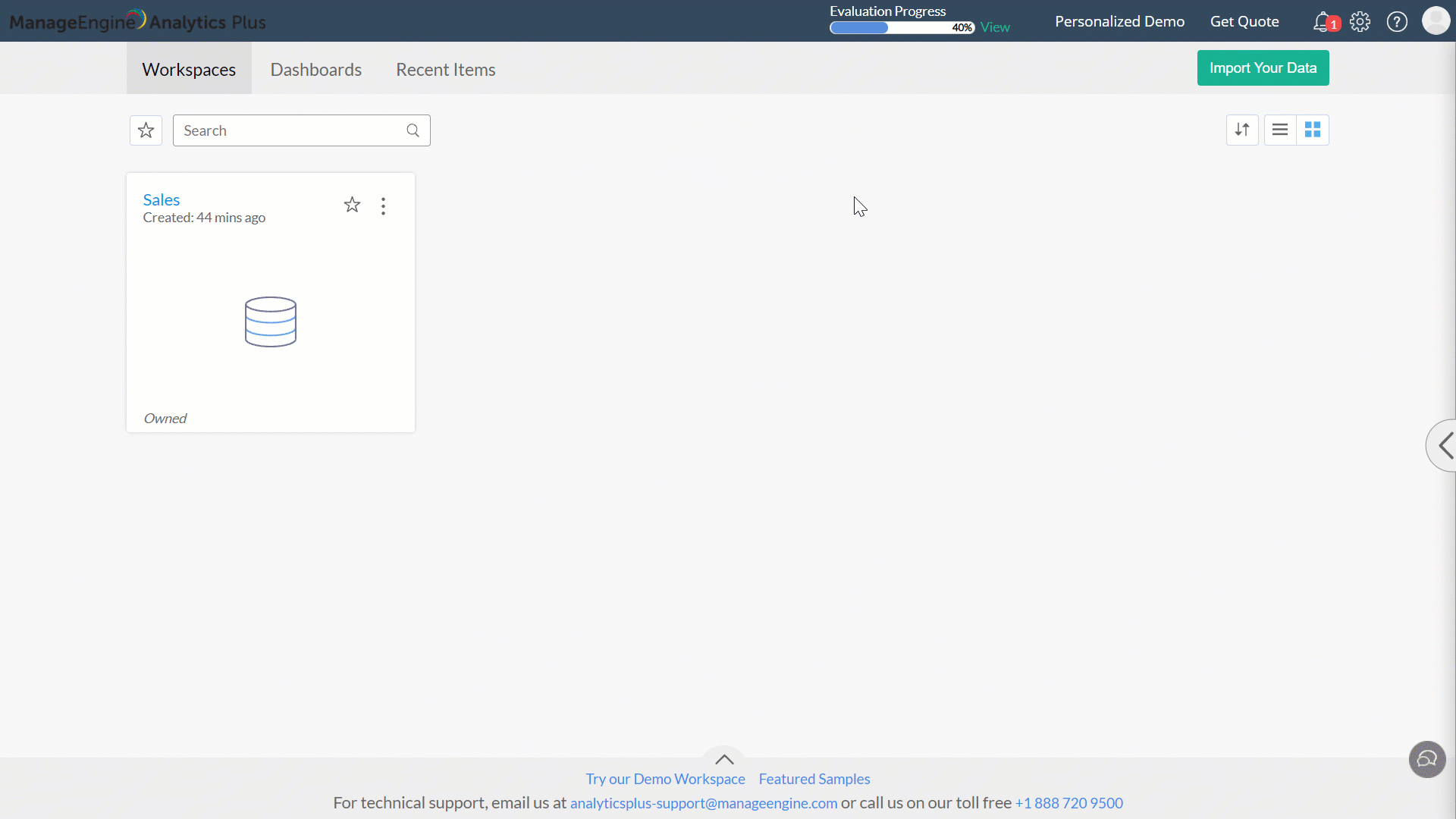Screen dimensions: 1456x819
Task: Switch to grid view
Action: coord(1313,130)
